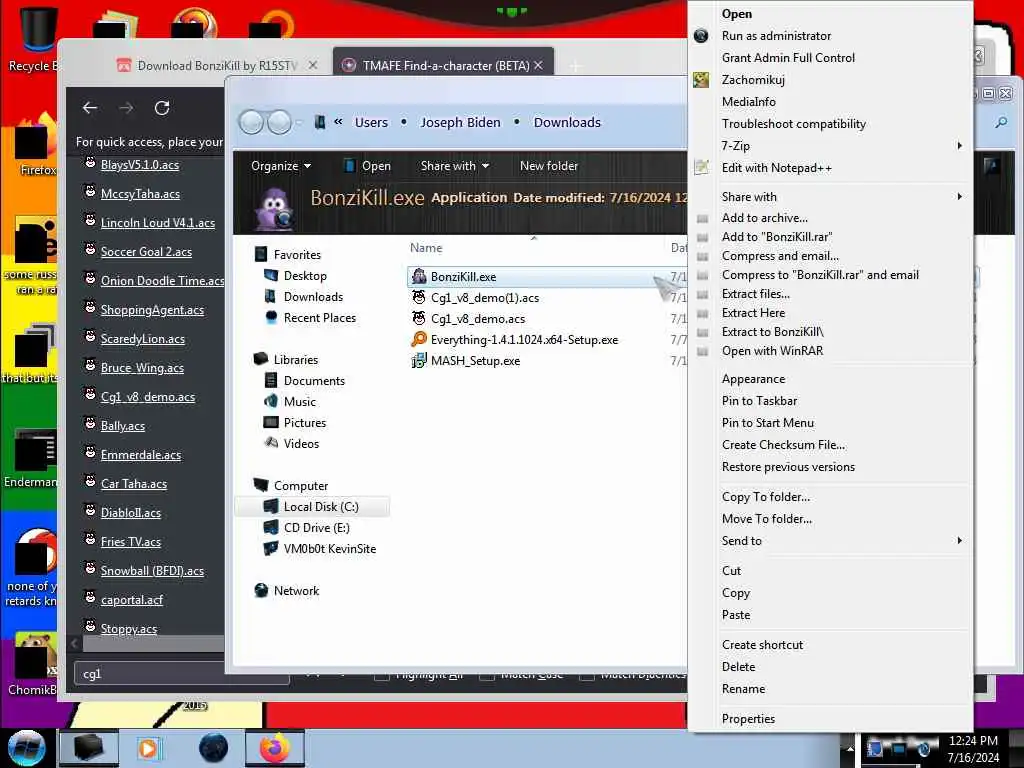Open the ShoppingAgent.acs link
This screenshot has height=768, width=1024.
[x=152, y=310]
